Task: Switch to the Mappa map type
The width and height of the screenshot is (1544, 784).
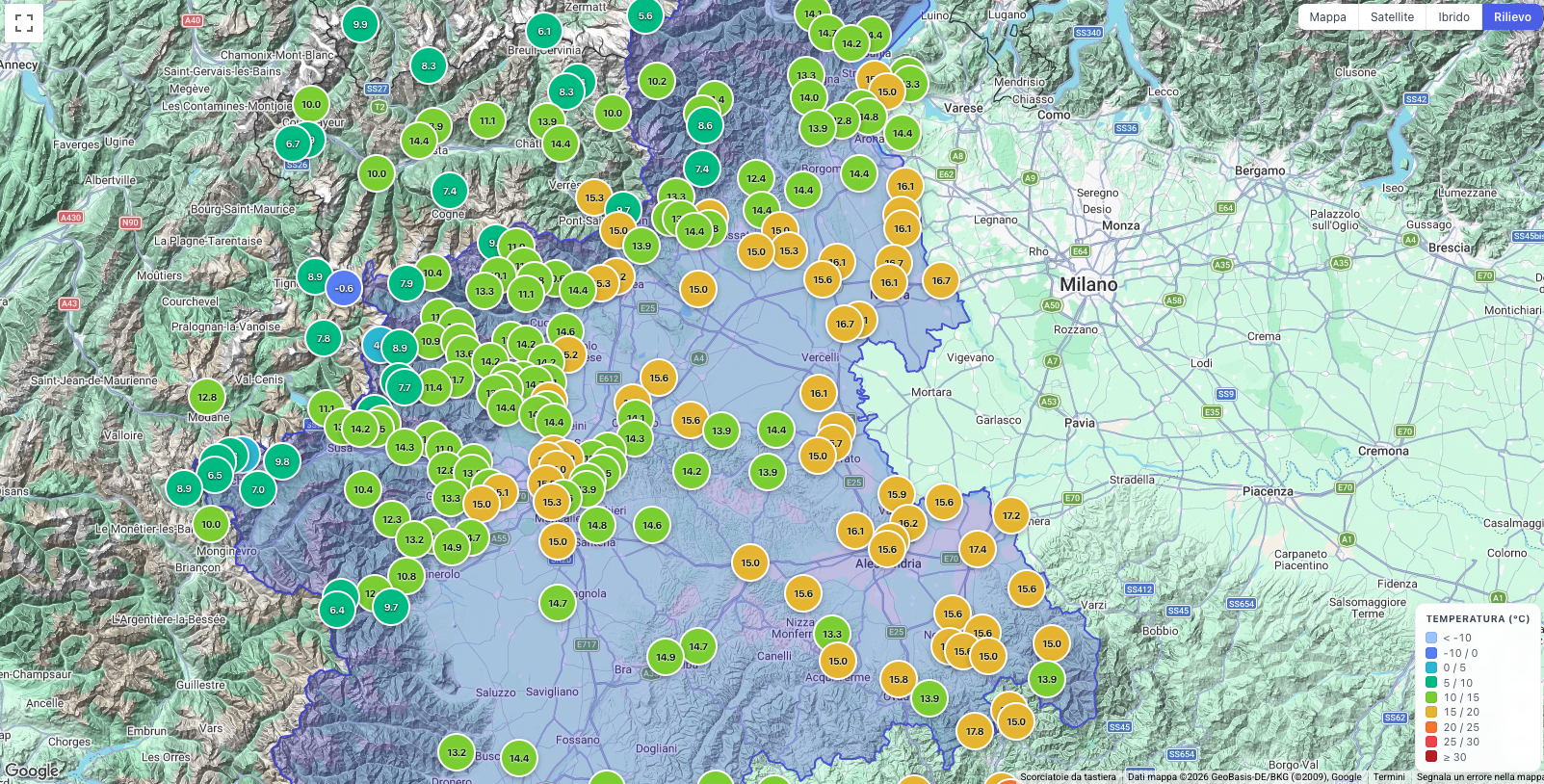Action: pyautogui.click(x=1327, y=17)
